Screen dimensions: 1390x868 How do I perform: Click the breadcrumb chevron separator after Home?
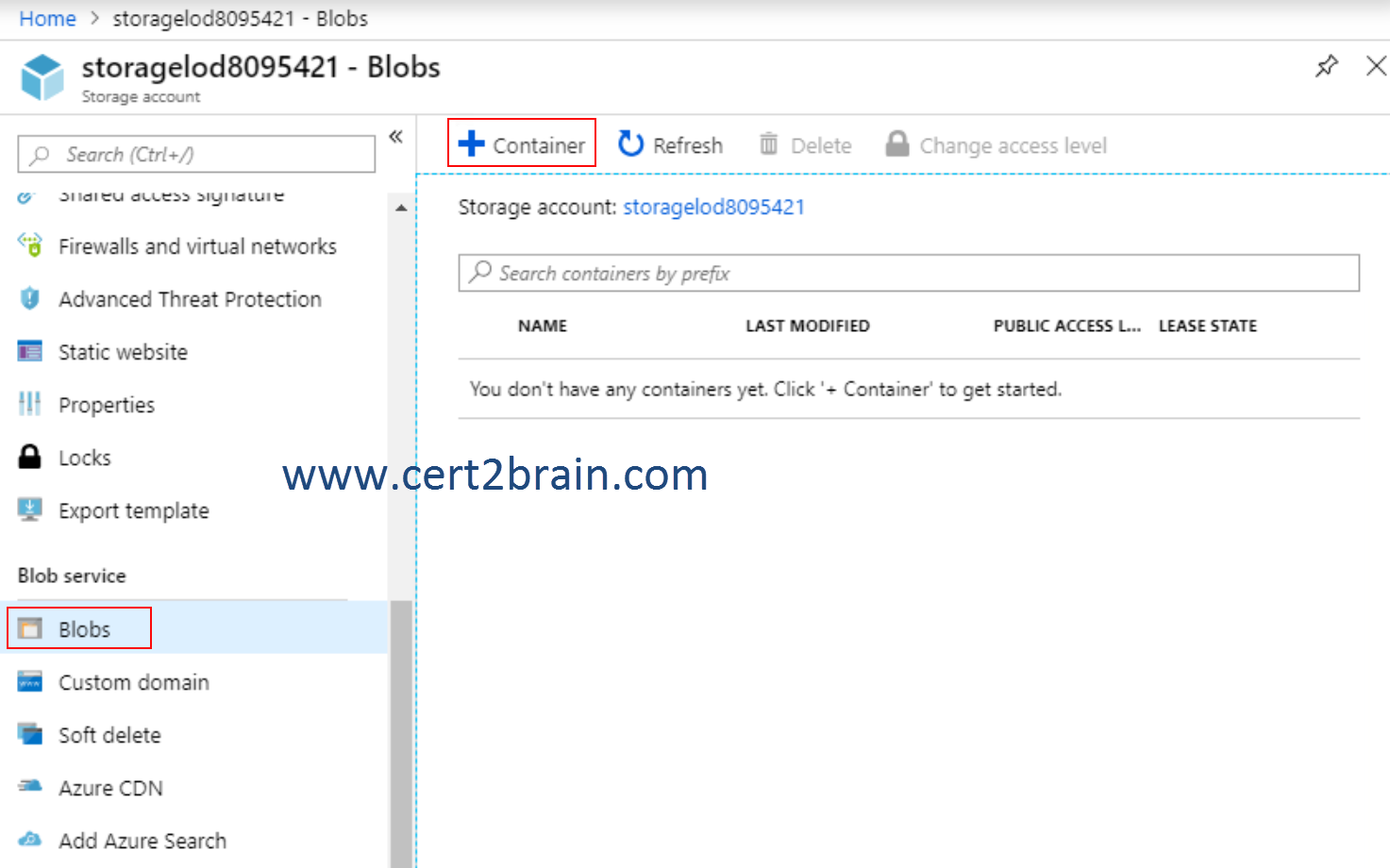pyautogui.click(x=94, y=19)
